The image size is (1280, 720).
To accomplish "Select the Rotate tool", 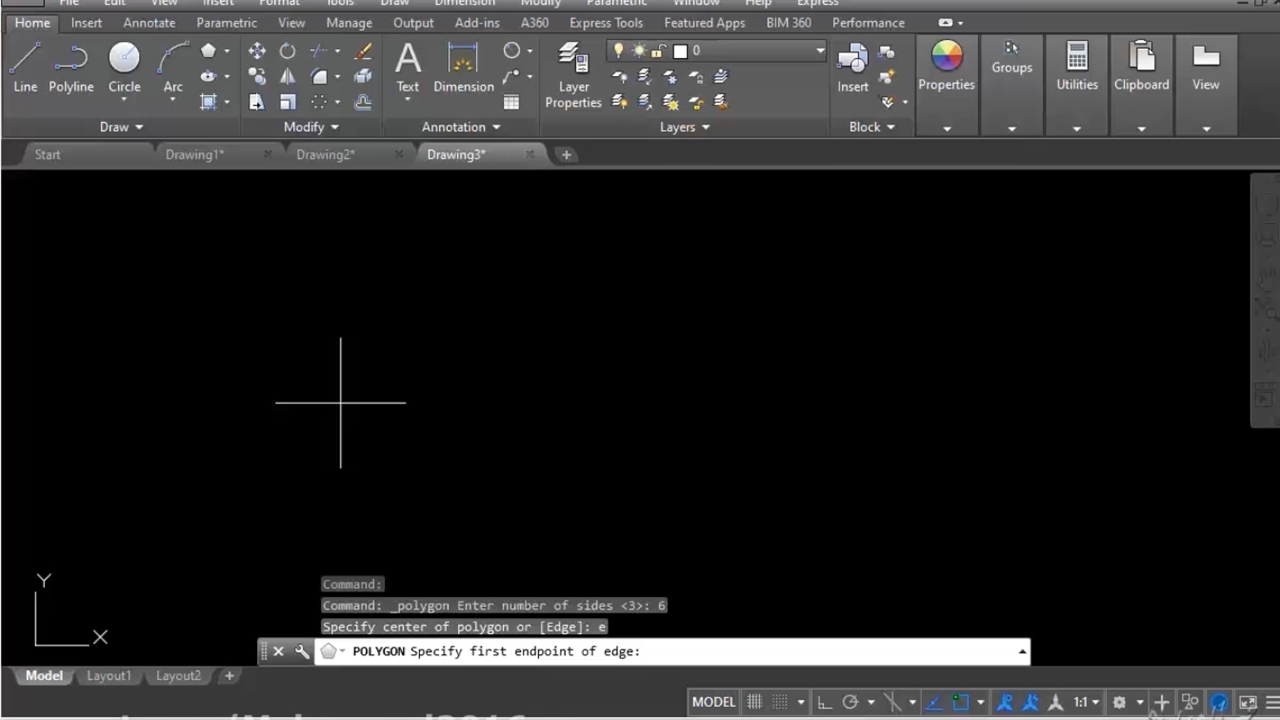I will (x=288, y=51).
